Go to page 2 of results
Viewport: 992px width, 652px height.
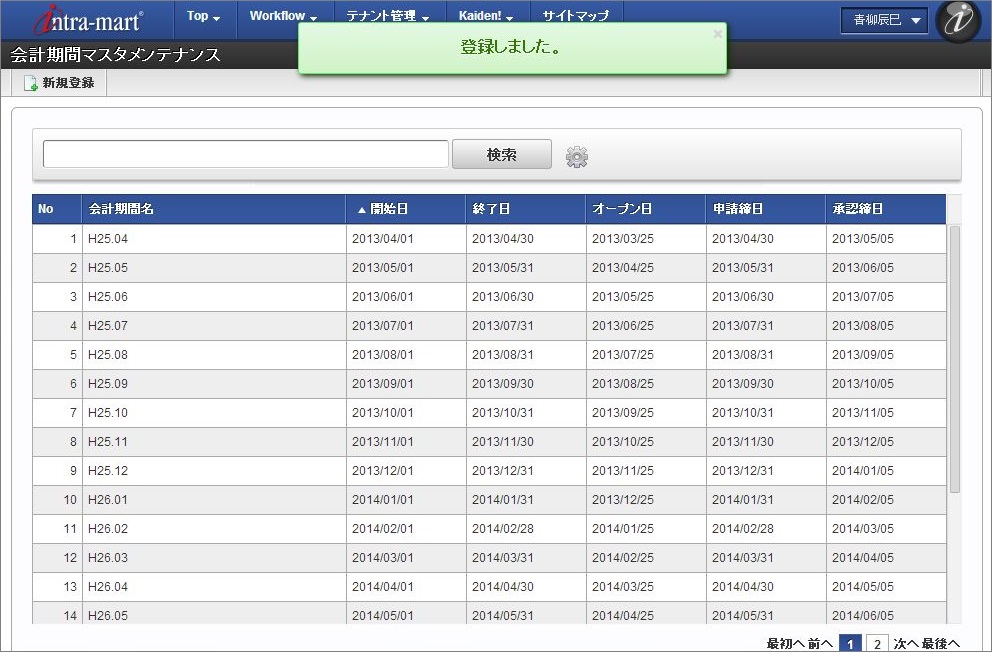(877, 643)
